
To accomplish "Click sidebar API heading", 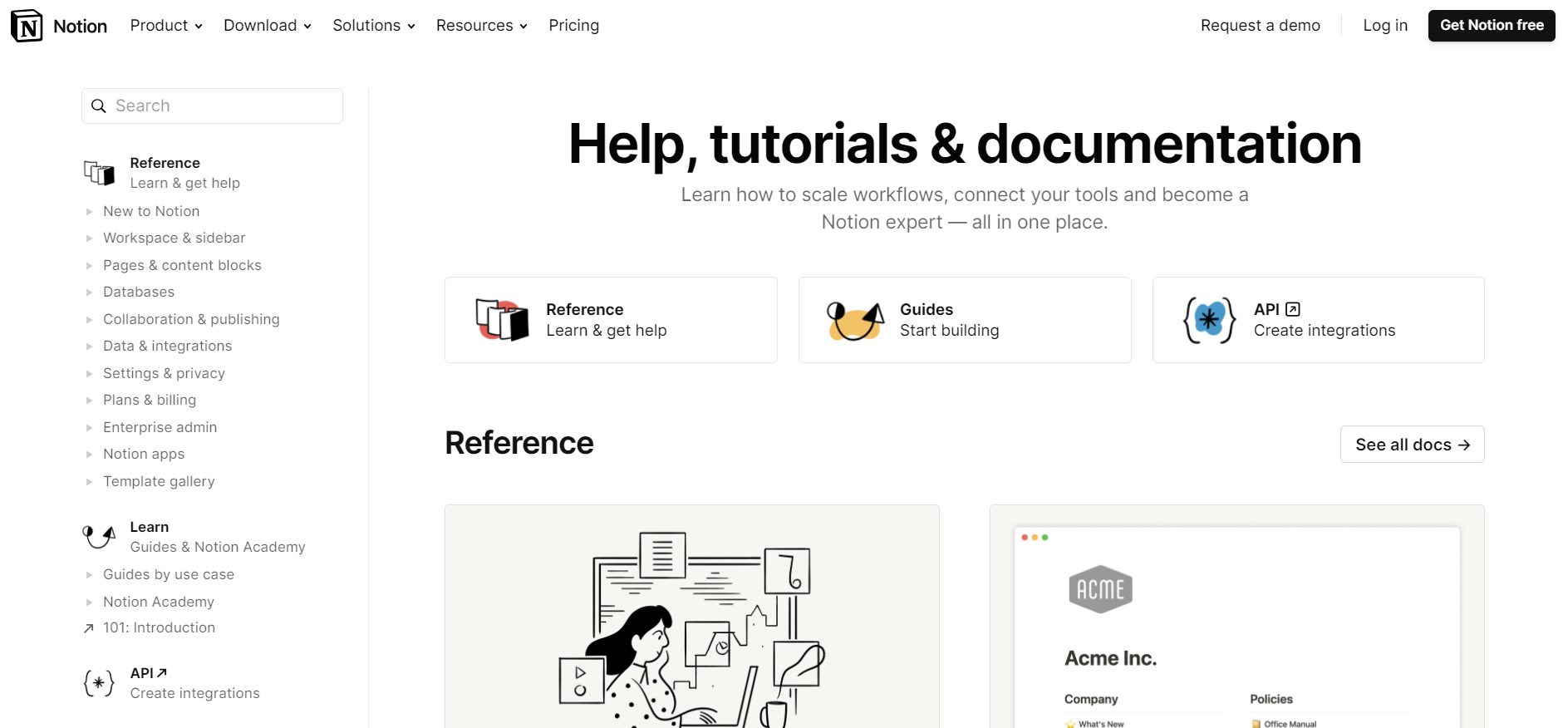I will pyautogui.click(x=141, y=673).
